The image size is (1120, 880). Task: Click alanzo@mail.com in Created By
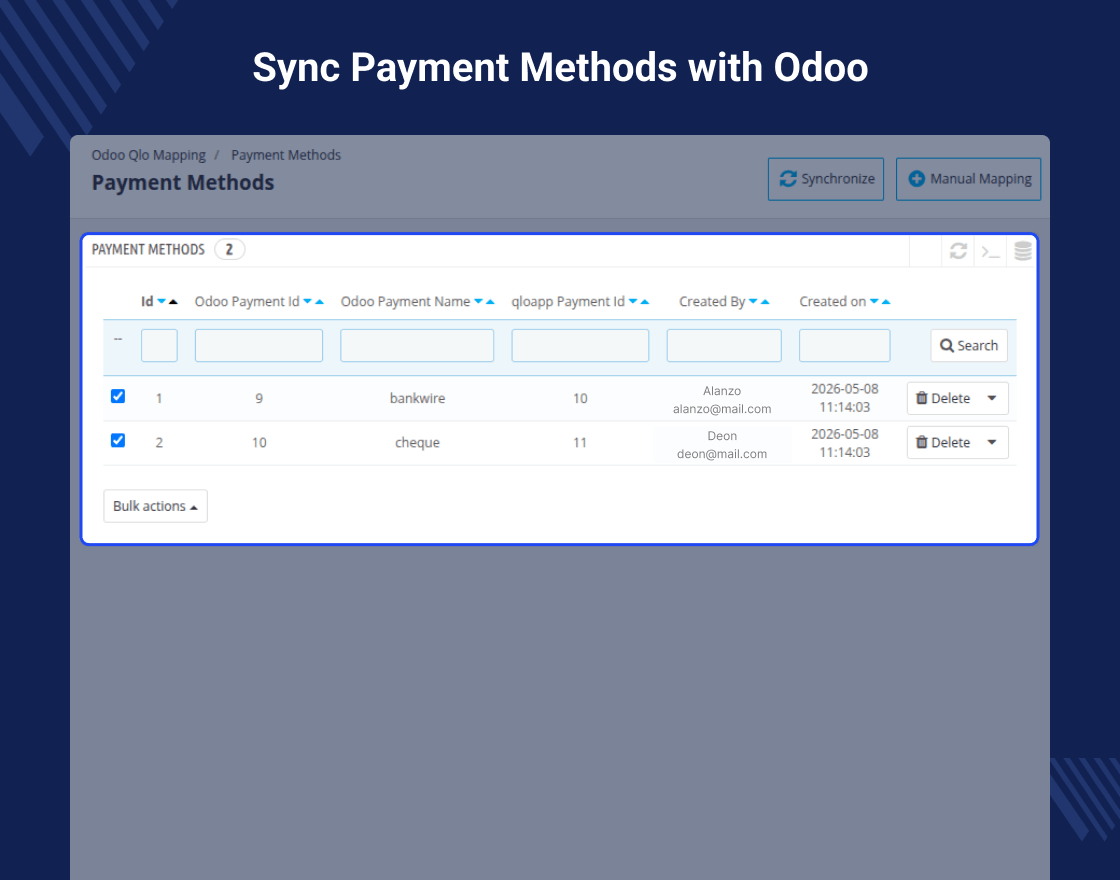[722, 409]
